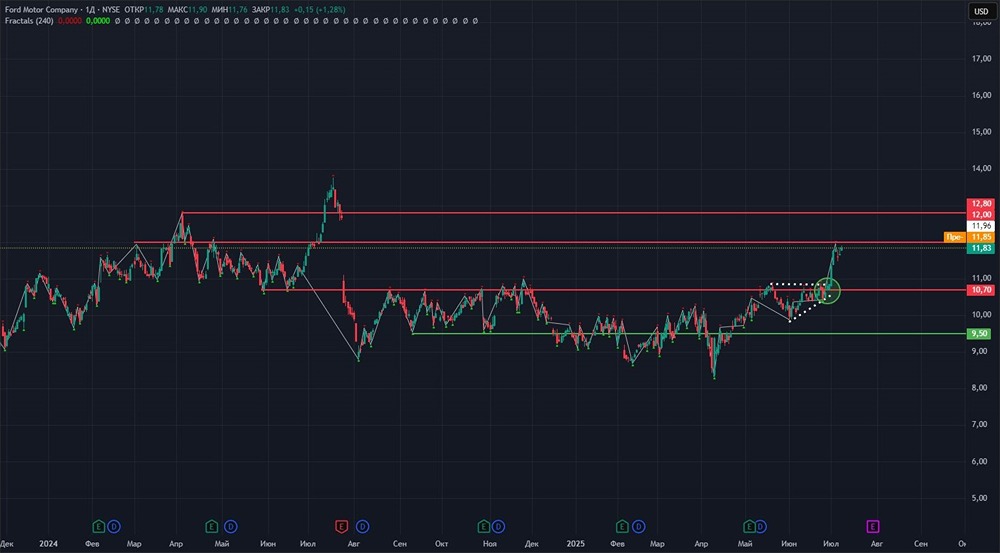
Task: Click the earnings E marker near Ноя 2024
Action: 484,525
